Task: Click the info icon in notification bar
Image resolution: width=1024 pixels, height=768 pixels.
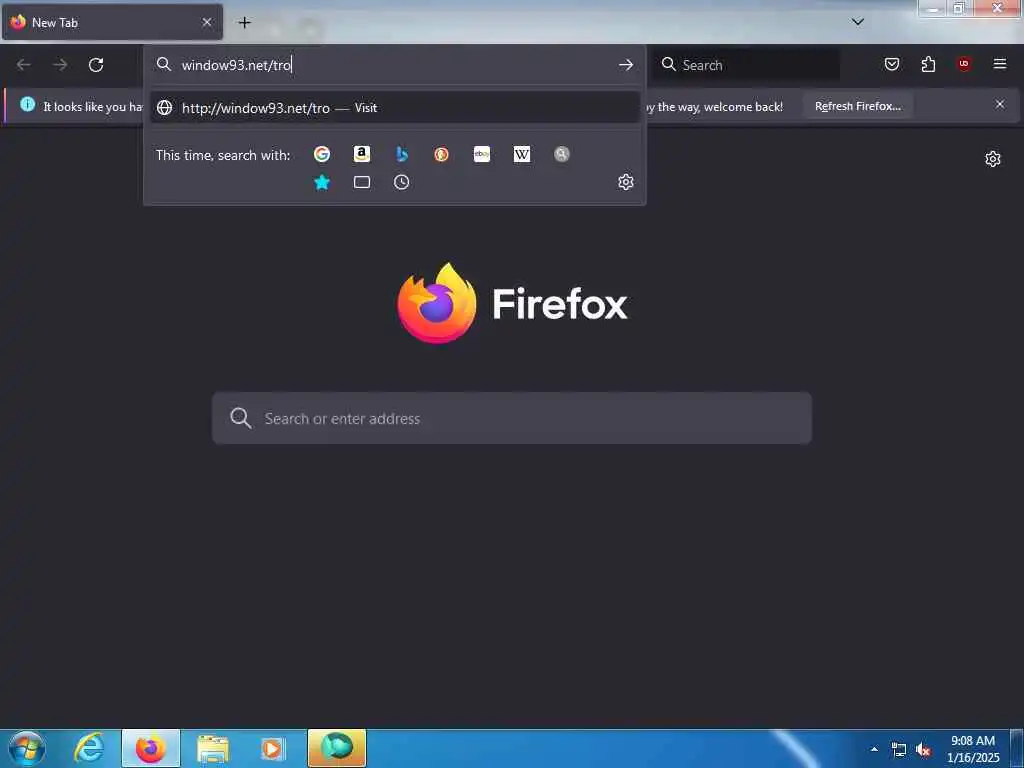Action: click(27, 104)
